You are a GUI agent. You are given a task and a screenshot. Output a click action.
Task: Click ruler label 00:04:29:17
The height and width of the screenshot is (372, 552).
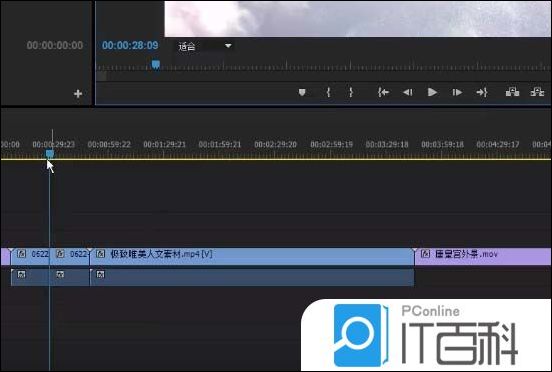497,144
